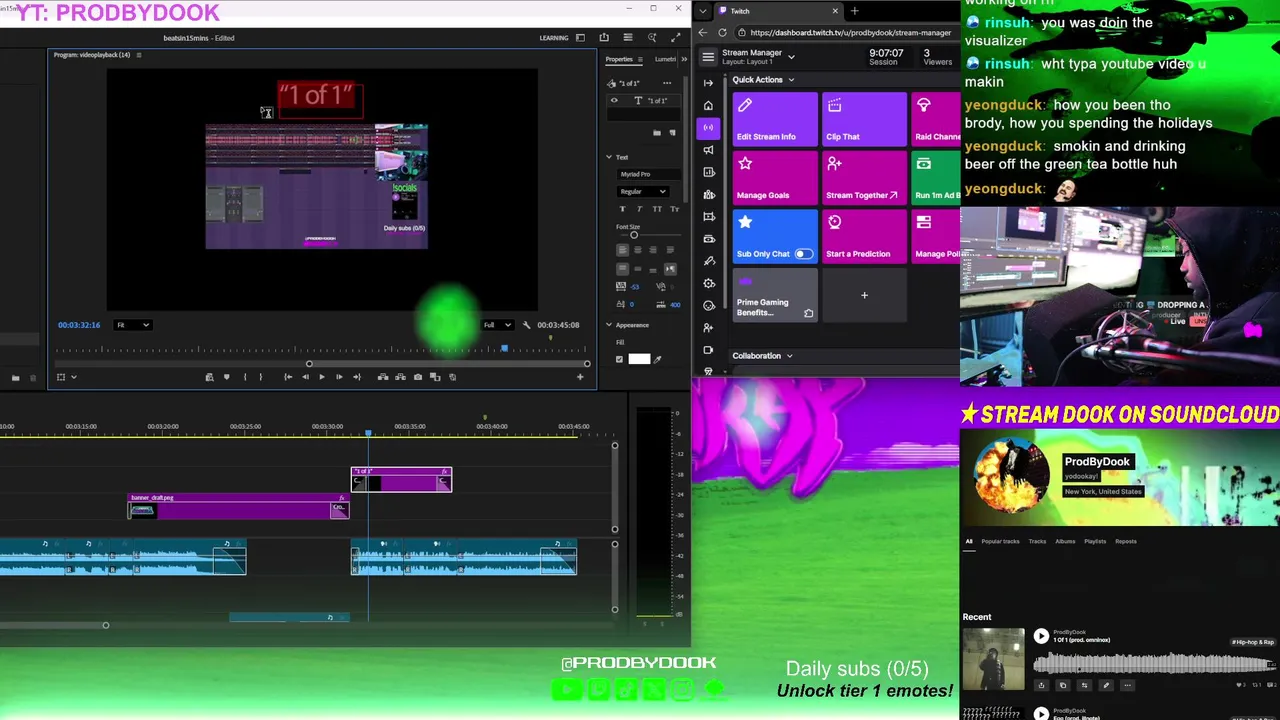The width and height of the screenshot is (1280, 720).
Task: Click Edit Stream Info tile
Action: 775,119
